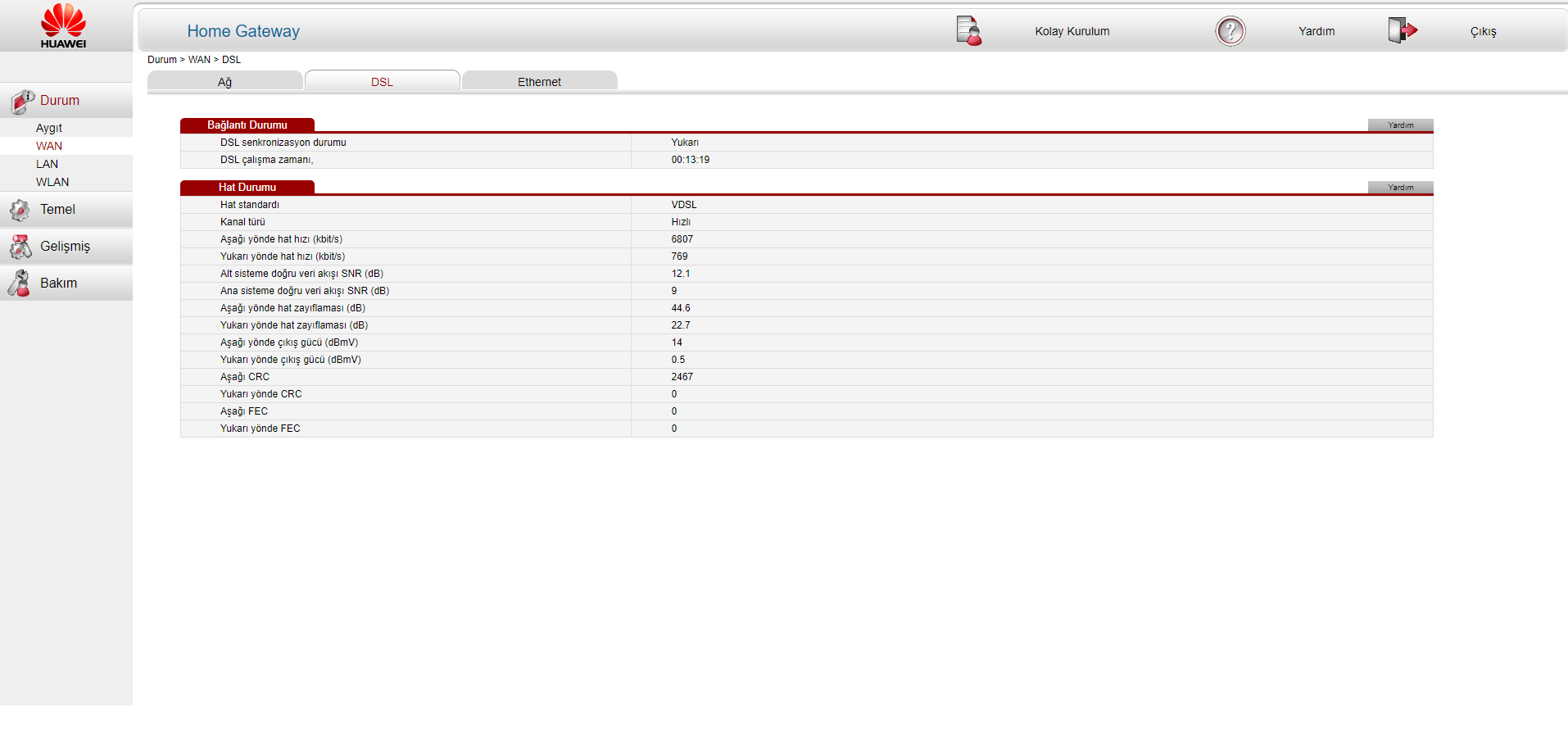
Task: Click the Home Gateway title
Action: (x=243, y=31)
